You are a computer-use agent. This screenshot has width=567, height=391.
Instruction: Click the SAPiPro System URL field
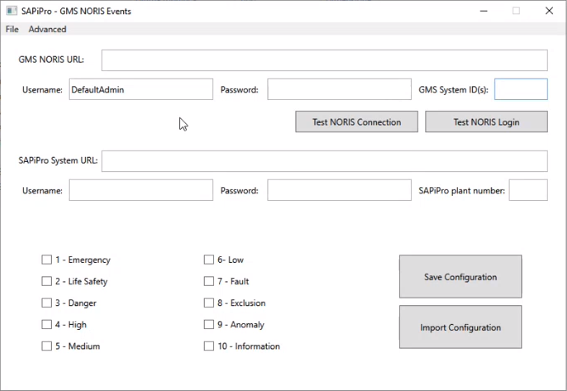[324, 161]
